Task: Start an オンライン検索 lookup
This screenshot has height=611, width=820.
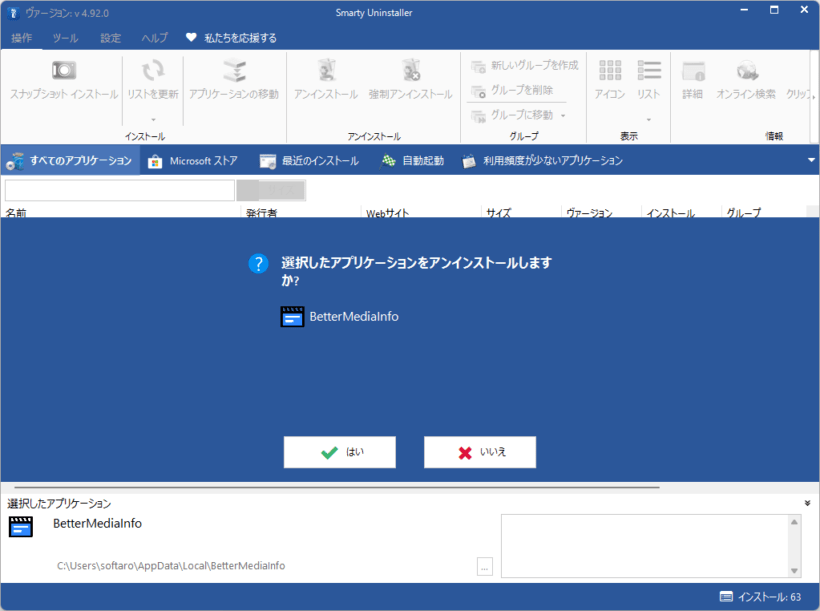Action: [745, 80]
